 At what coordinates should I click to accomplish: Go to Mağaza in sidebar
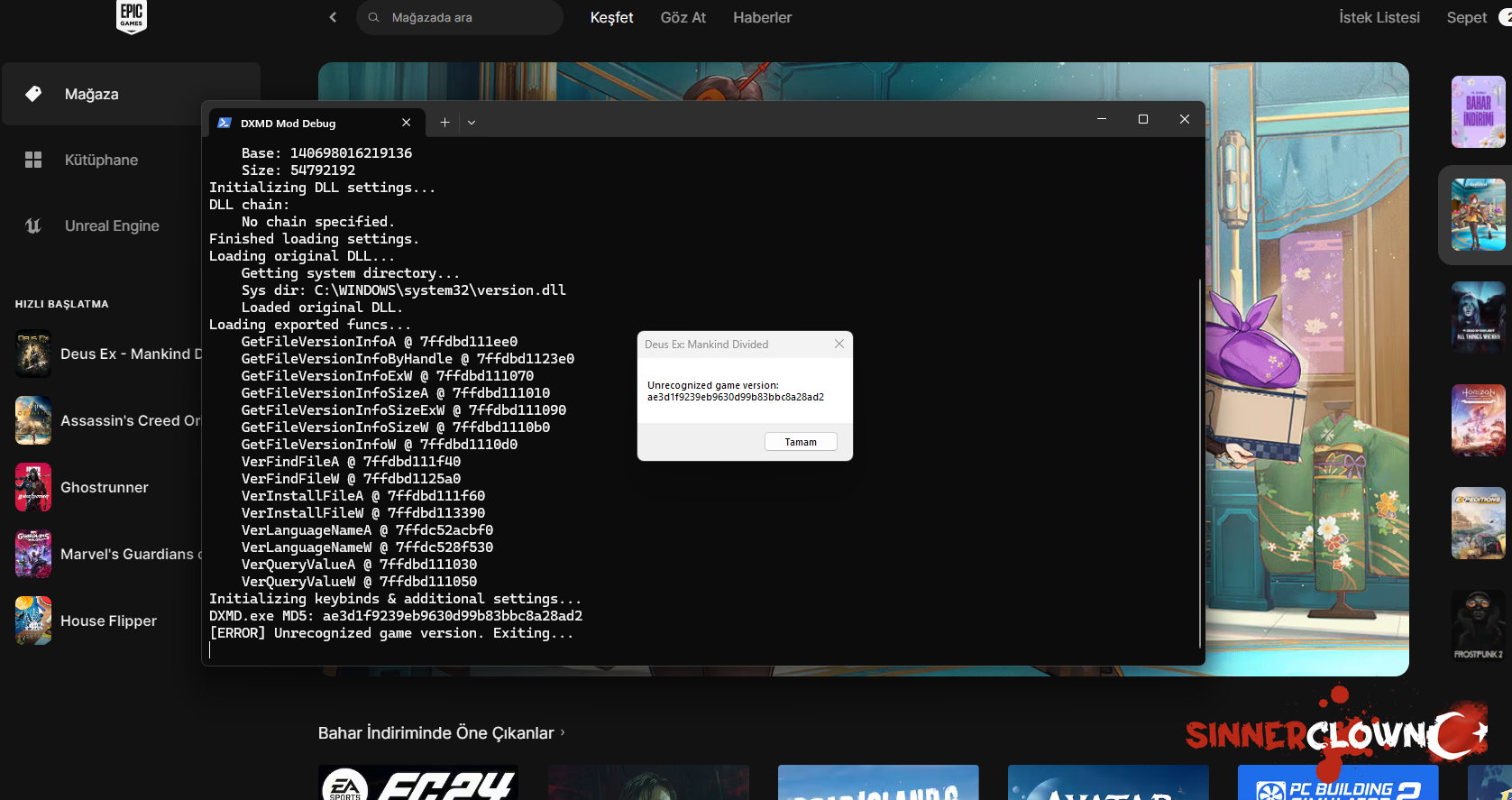131,94
